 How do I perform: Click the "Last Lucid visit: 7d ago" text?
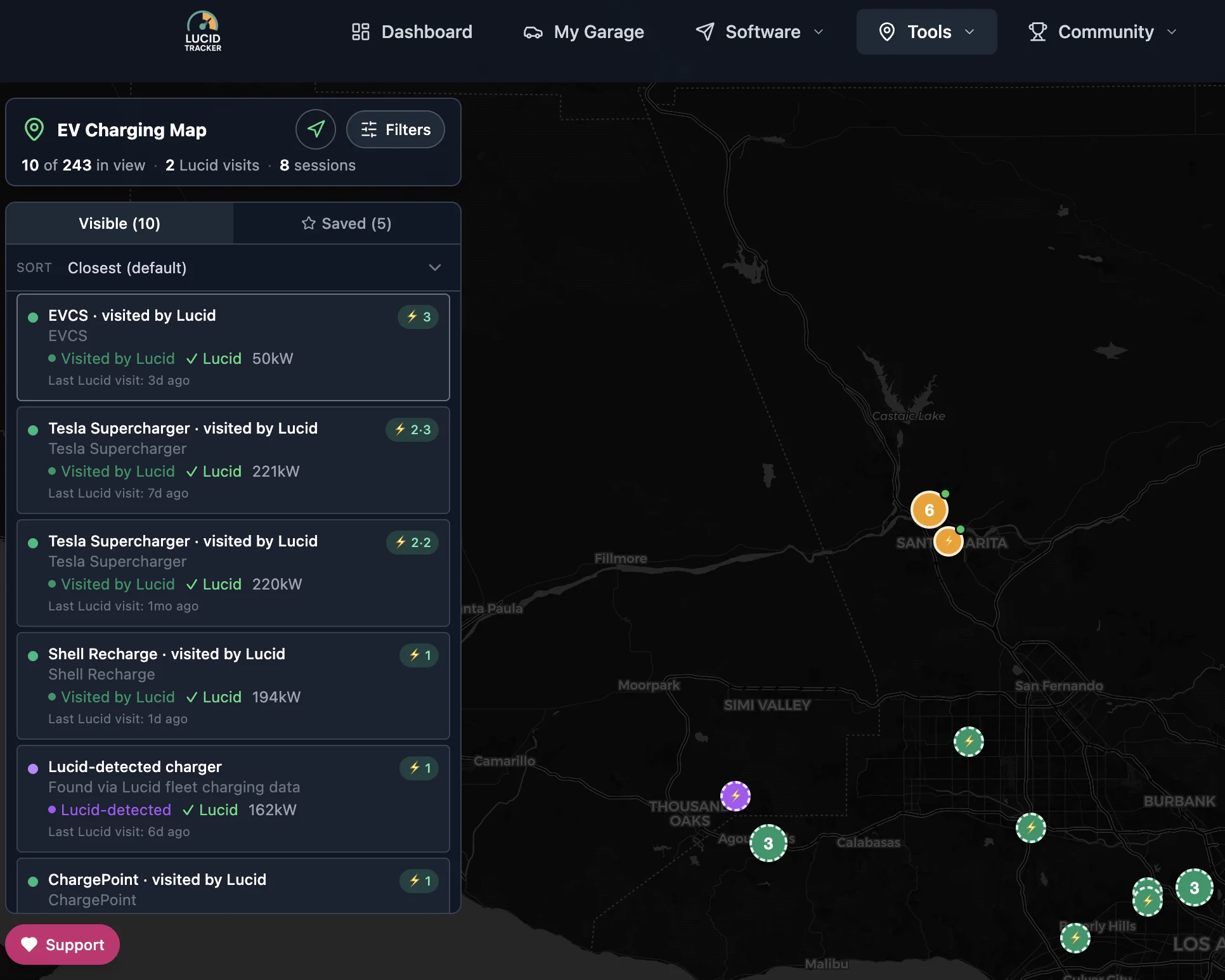(x=119, y=493)
